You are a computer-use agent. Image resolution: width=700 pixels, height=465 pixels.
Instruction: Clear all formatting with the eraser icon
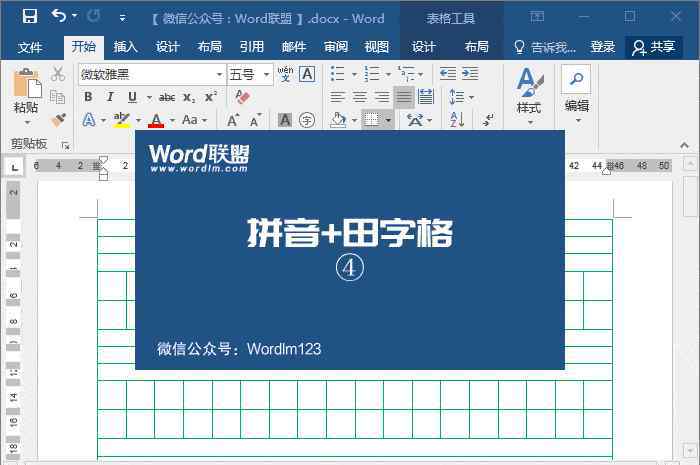[x=242, y=96]
